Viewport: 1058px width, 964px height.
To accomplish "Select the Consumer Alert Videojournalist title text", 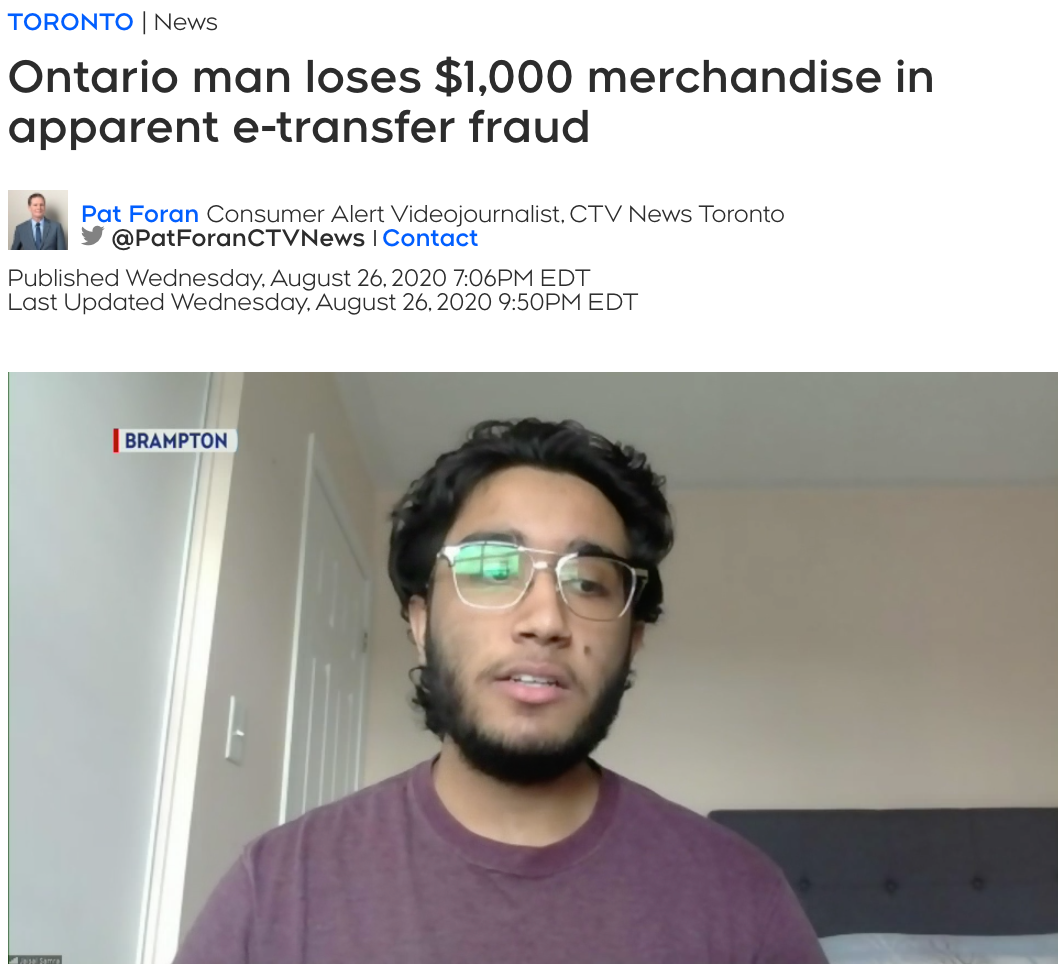I will click(385, 214).
